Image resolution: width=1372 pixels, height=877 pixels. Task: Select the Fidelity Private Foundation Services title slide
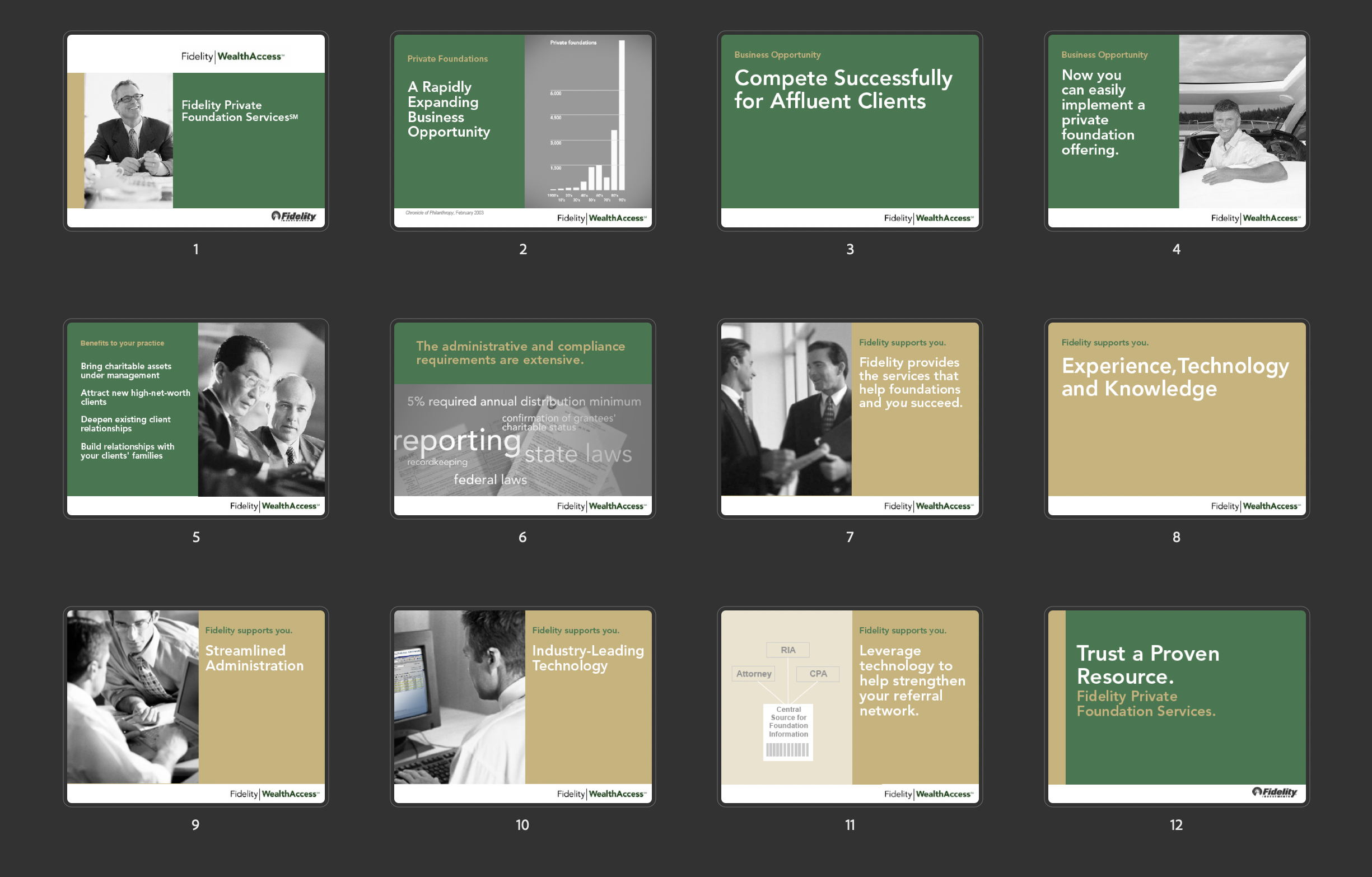[195, 130]
